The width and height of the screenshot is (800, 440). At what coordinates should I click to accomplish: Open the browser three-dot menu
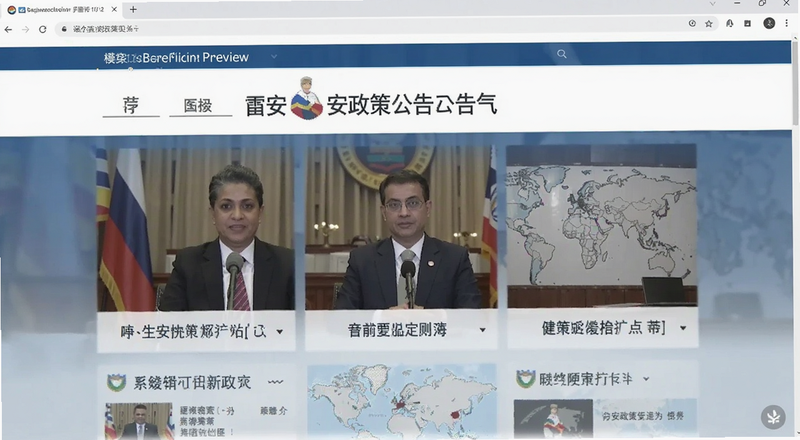pos(787,23)
